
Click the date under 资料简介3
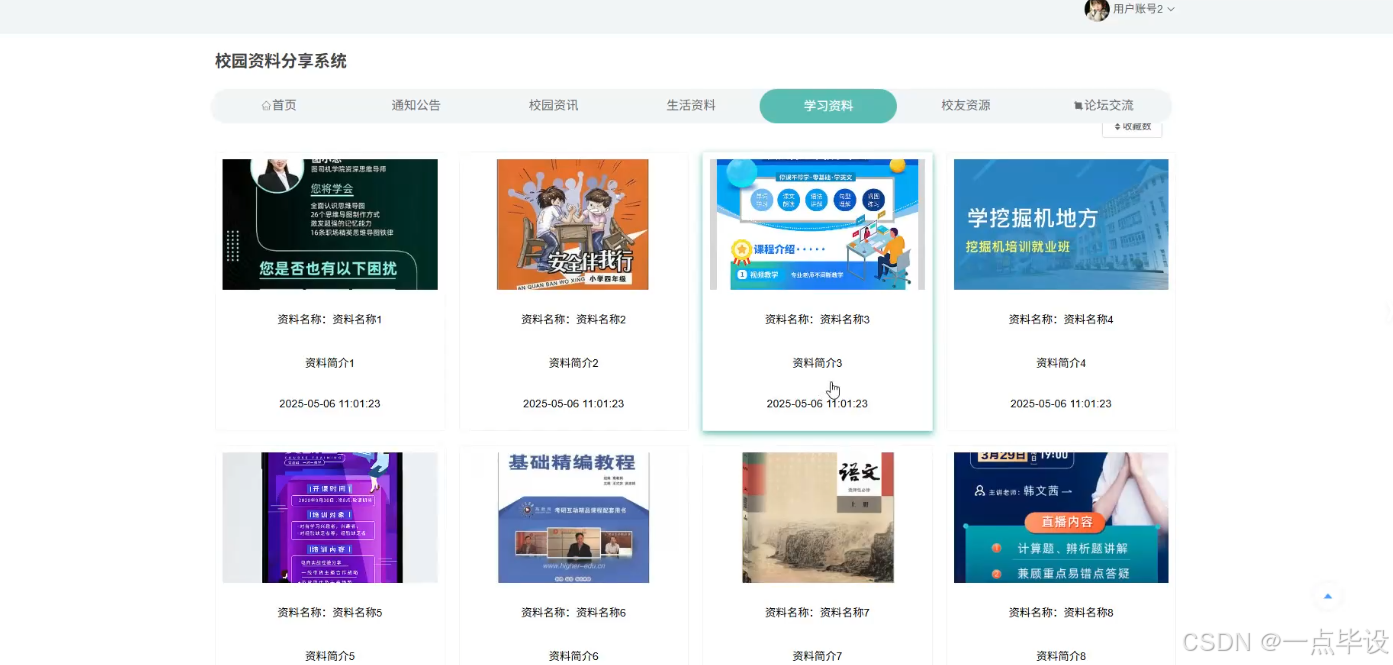[x=817, y=404]
